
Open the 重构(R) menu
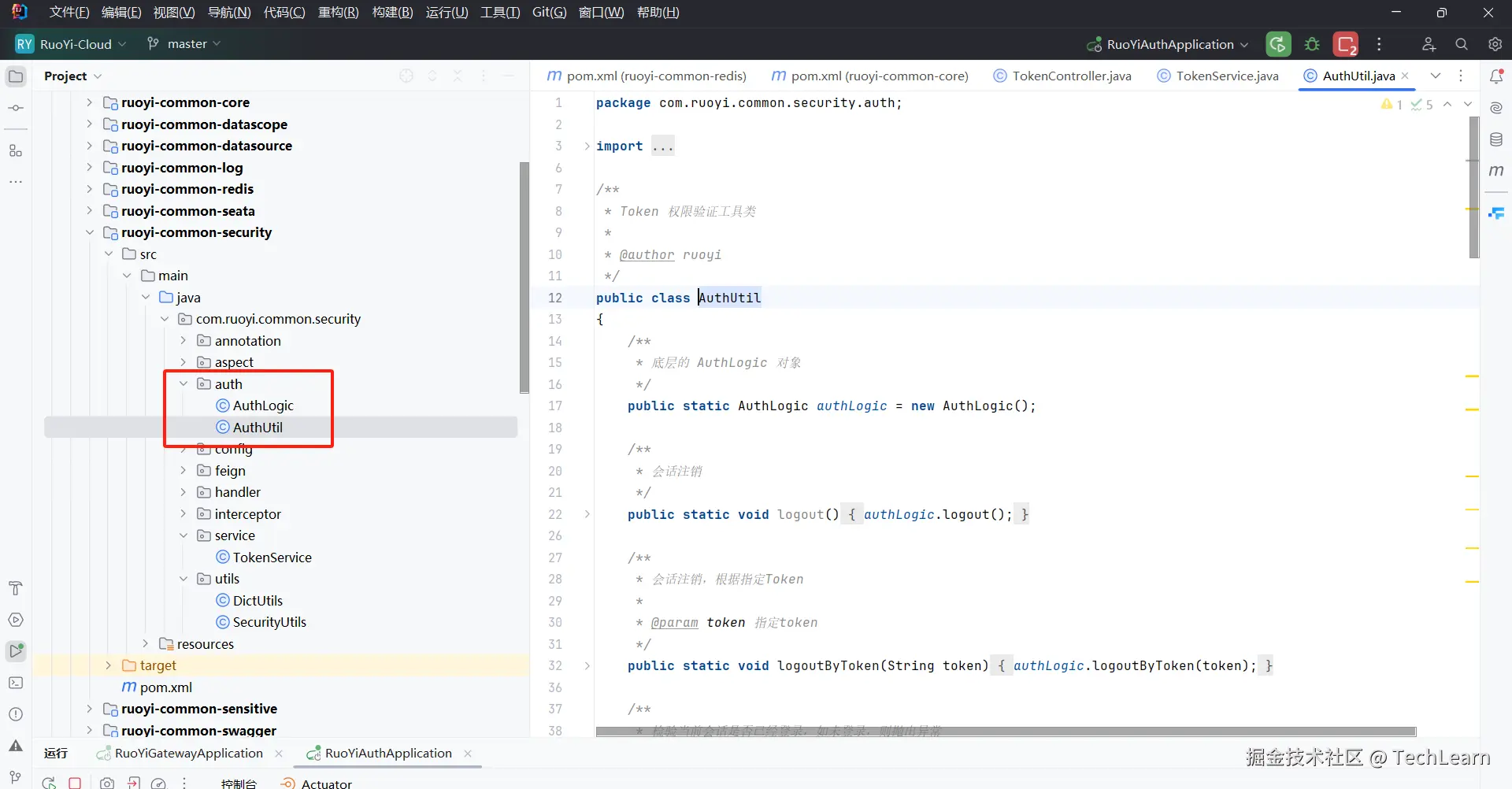339,13
